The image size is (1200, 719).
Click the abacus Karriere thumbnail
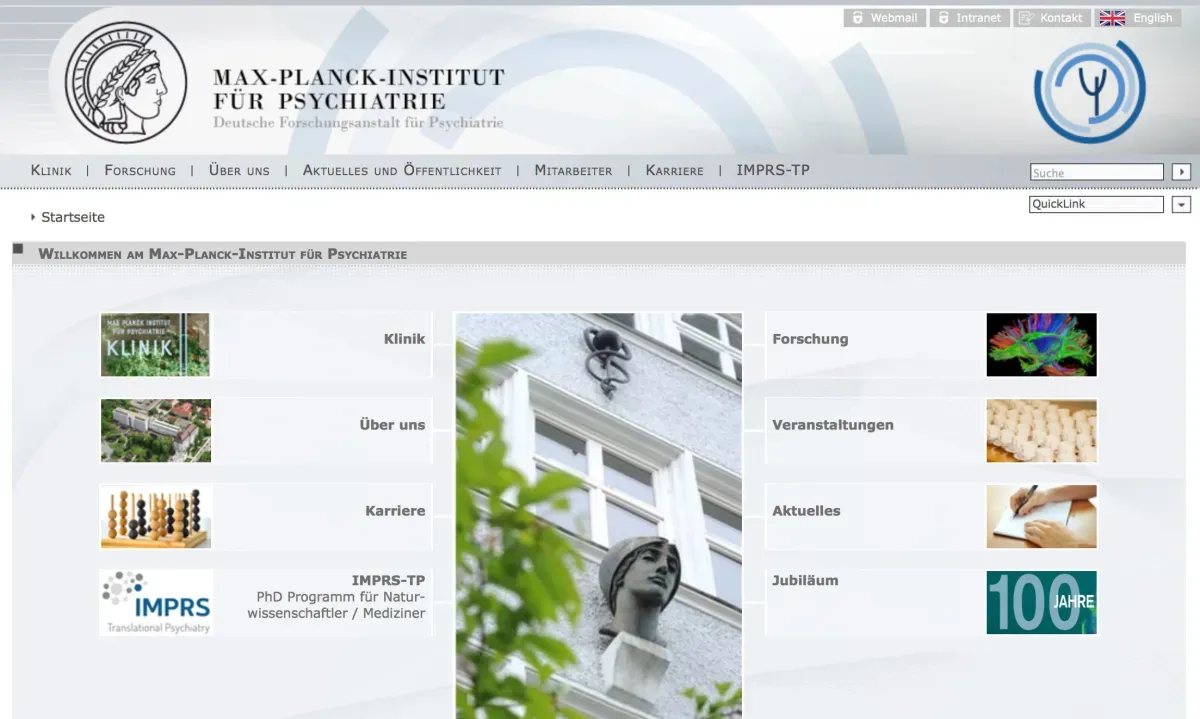click(156, 517)
